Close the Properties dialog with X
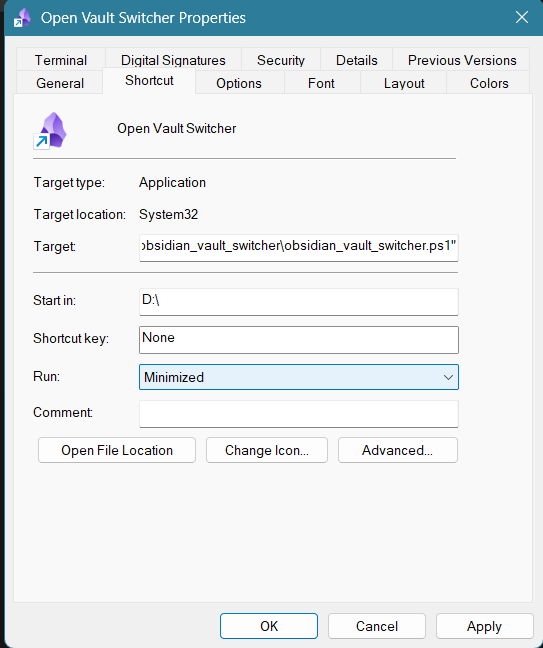543x648 pixels. pyautogui.click(x=522, y=17)
